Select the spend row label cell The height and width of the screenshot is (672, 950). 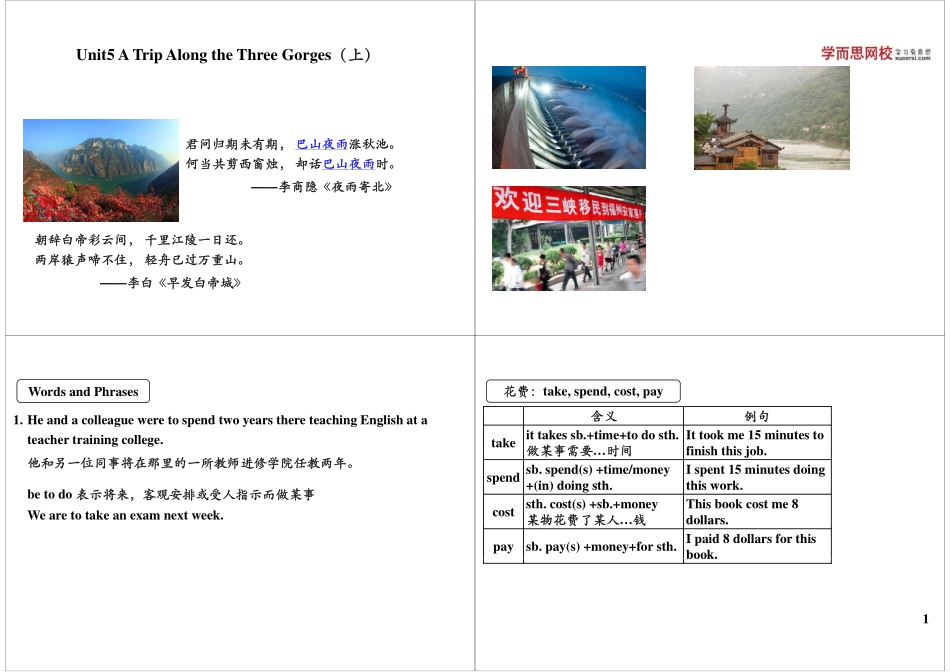[504, 478]
